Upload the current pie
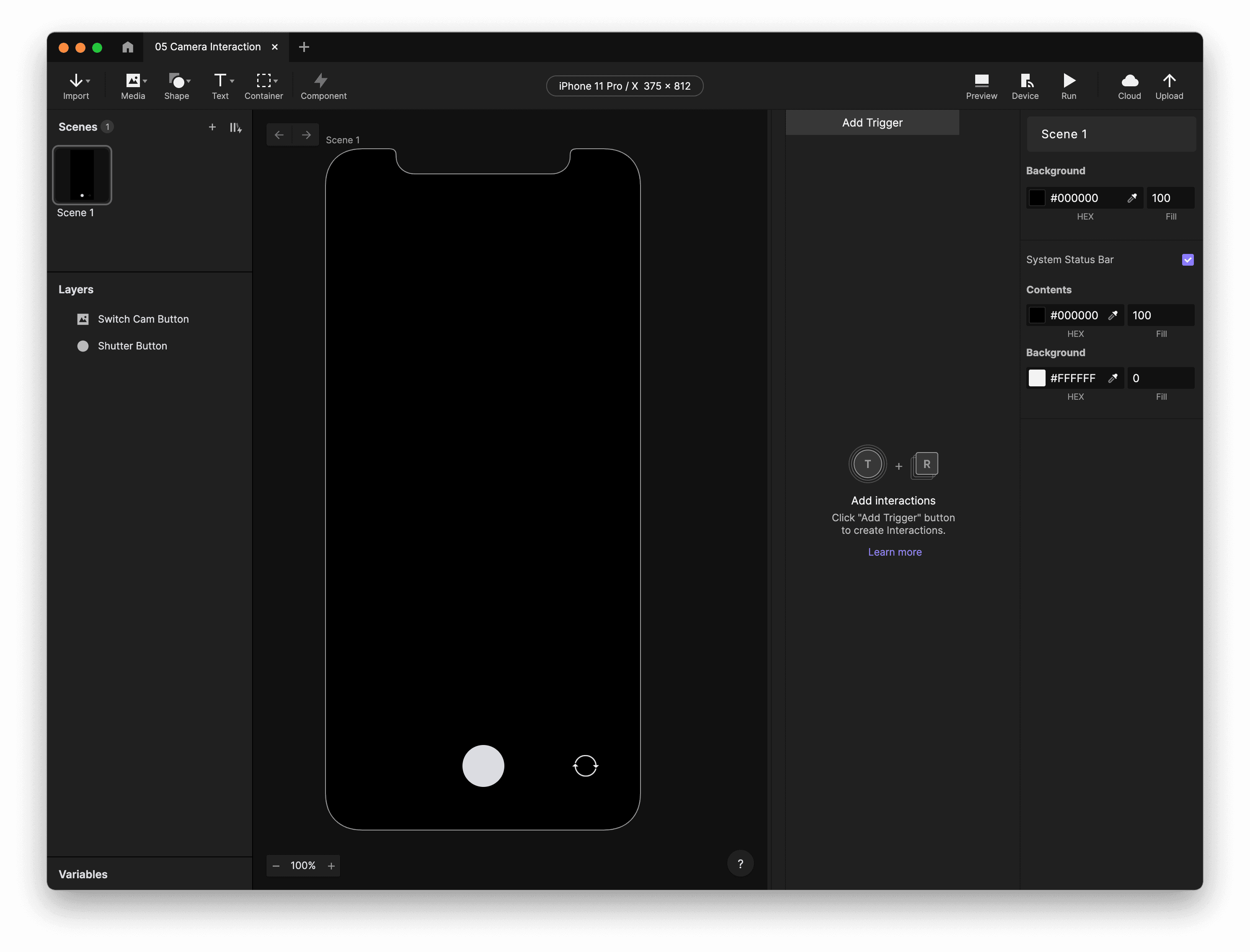This screenshot has height=952, width=1250. (x=1170, y=85)
